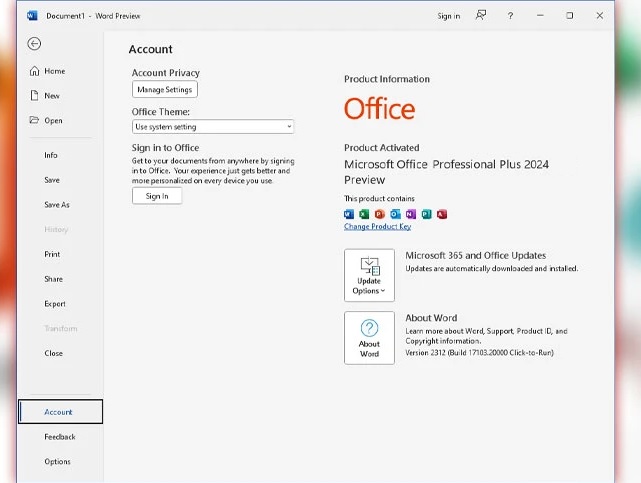Image resolution: width=641 pixels, height=483 pixels.
Task: Go to Options in sidebar
Action: 58,461
